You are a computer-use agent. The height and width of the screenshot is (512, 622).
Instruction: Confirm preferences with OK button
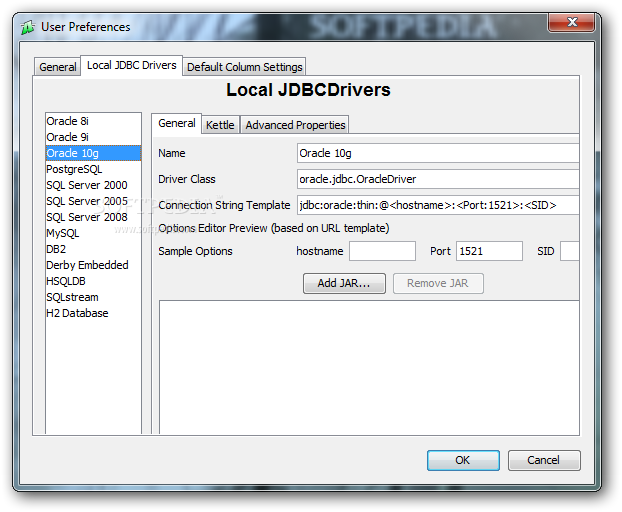click(463, 460)
